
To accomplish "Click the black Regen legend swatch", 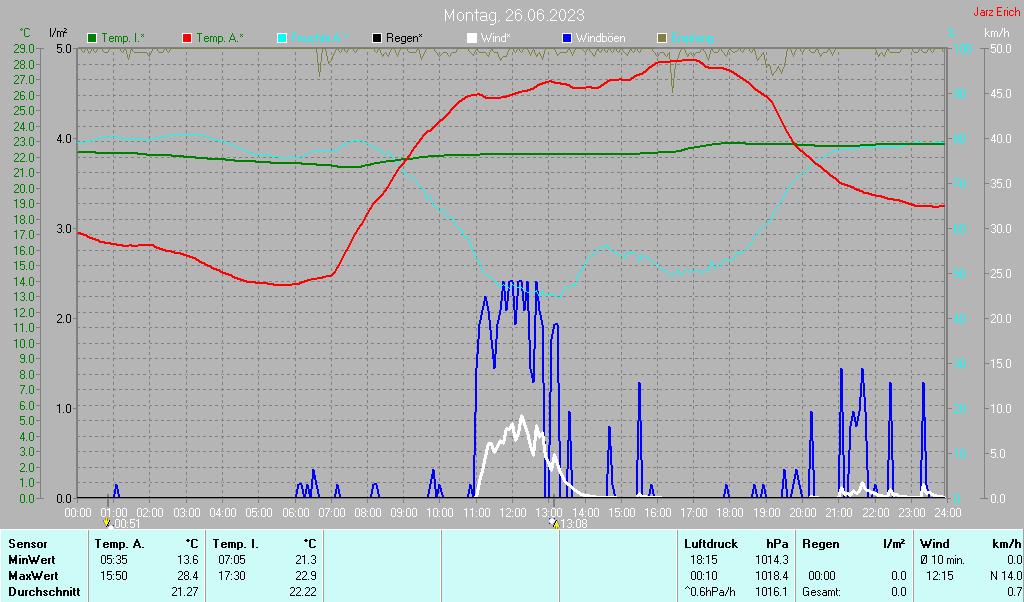I will (377, 39).
